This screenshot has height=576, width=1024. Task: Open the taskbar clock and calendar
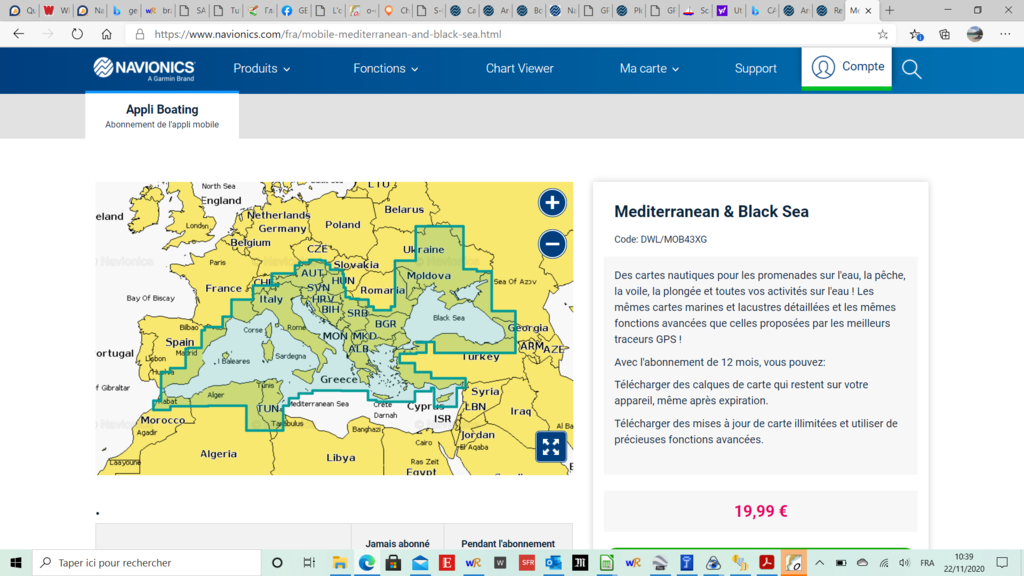(x=964, y=562)
